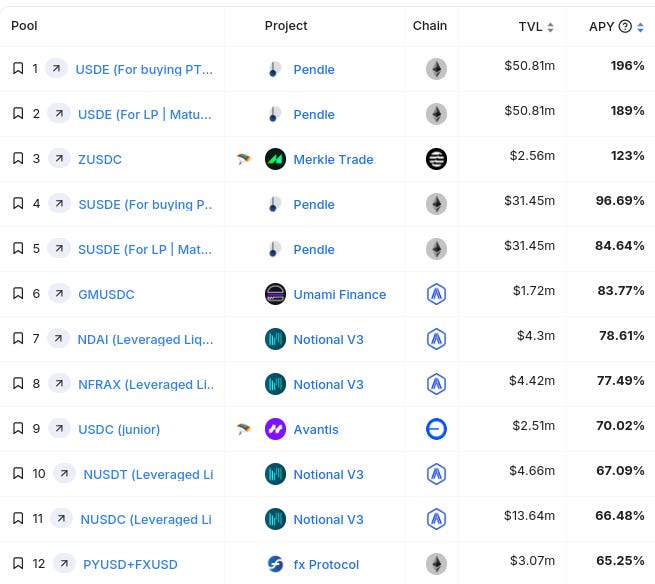Click the Aptos chain icon for ZUSDC
The image size is (655, 584).
[x=436, y=159]
